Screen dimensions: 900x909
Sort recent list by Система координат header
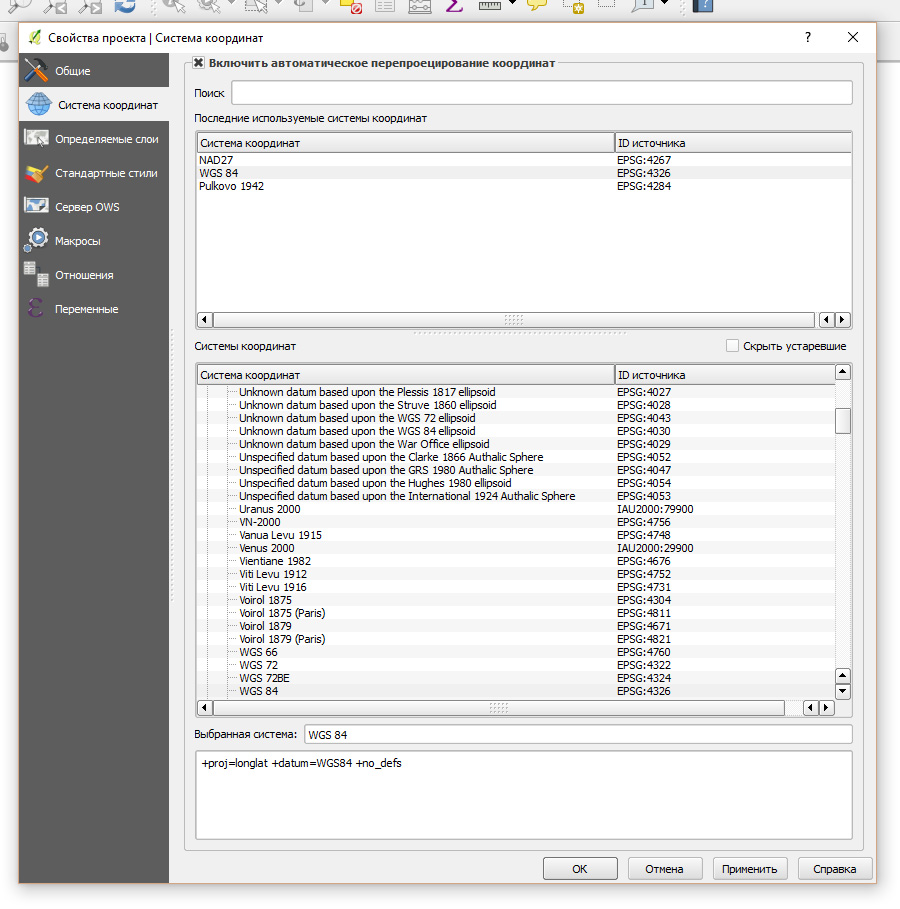coord(405,143)
